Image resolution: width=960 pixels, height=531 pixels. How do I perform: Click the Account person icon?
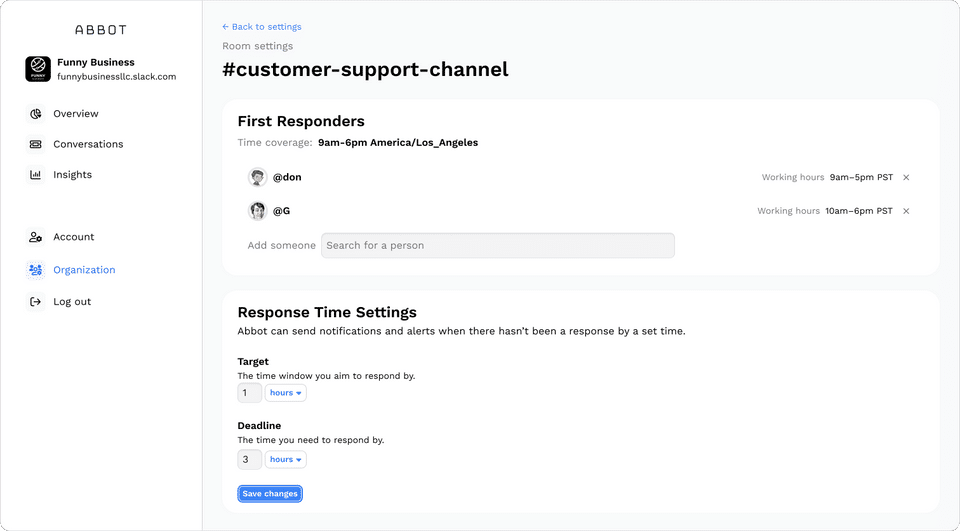[35, 237]
